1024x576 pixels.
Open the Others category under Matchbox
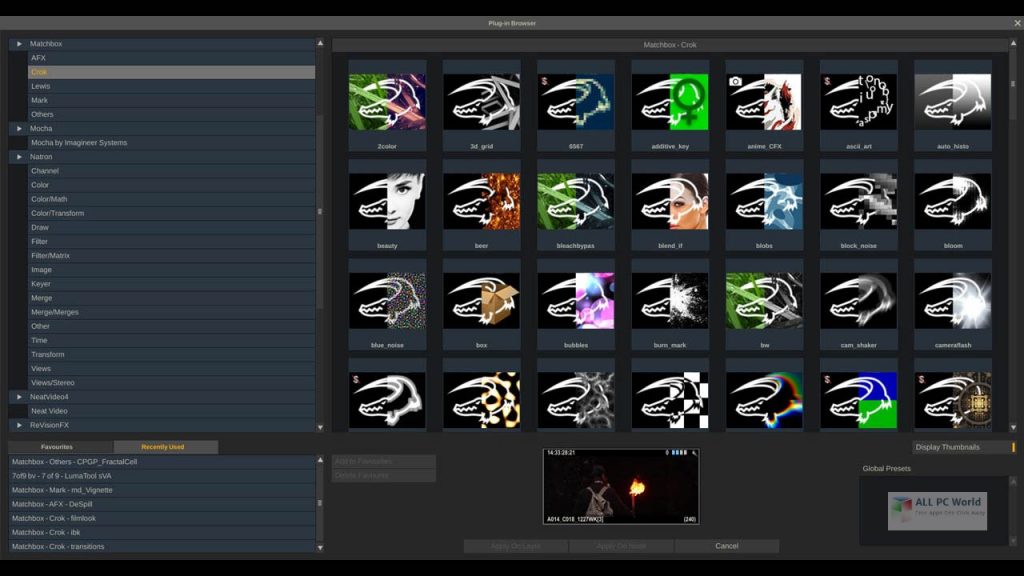[x=171, y=114]
